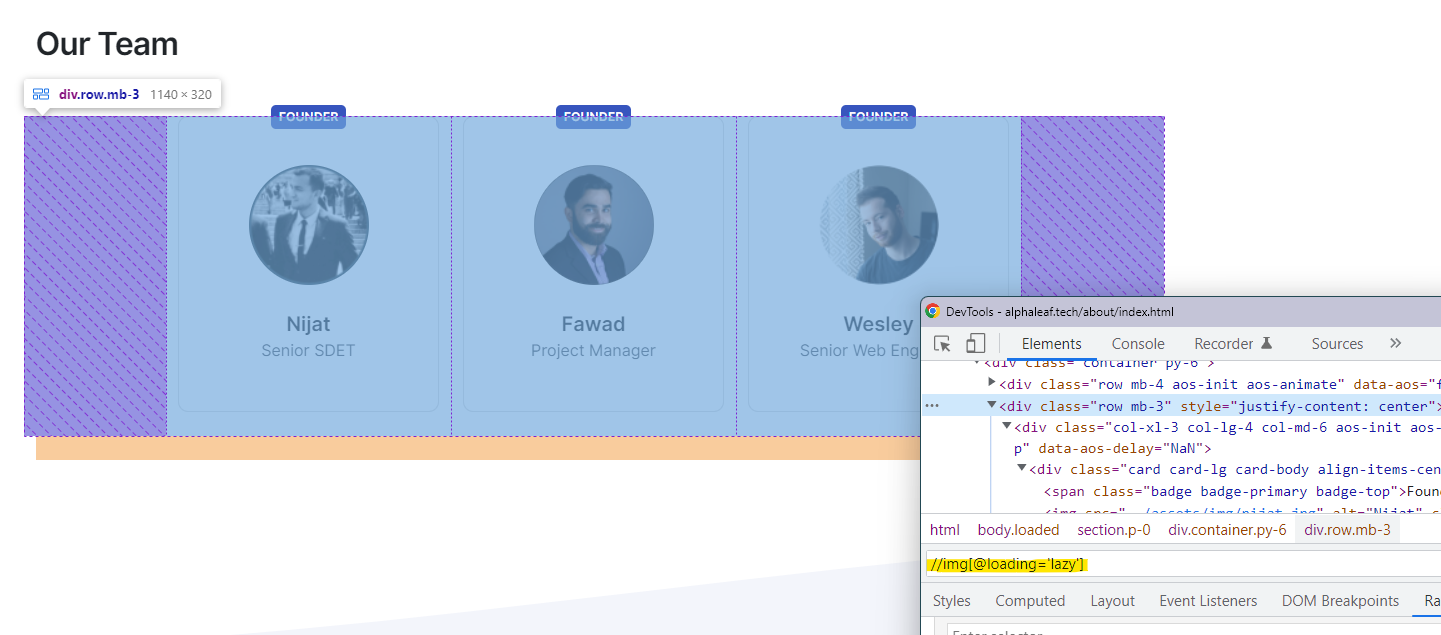This screenshot has width=1441, height=635.
Task: Toggle the device toolbar icon
Action: (x=975, y=344)
